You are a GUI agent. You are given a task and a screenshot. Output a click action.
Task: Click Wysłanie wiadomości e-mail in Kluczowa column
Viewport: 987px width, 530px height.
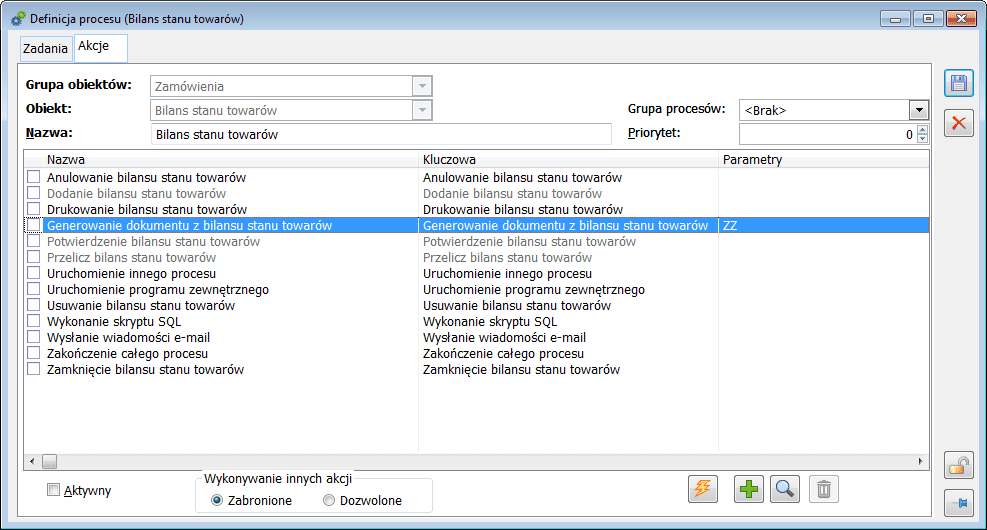[504, 338]
